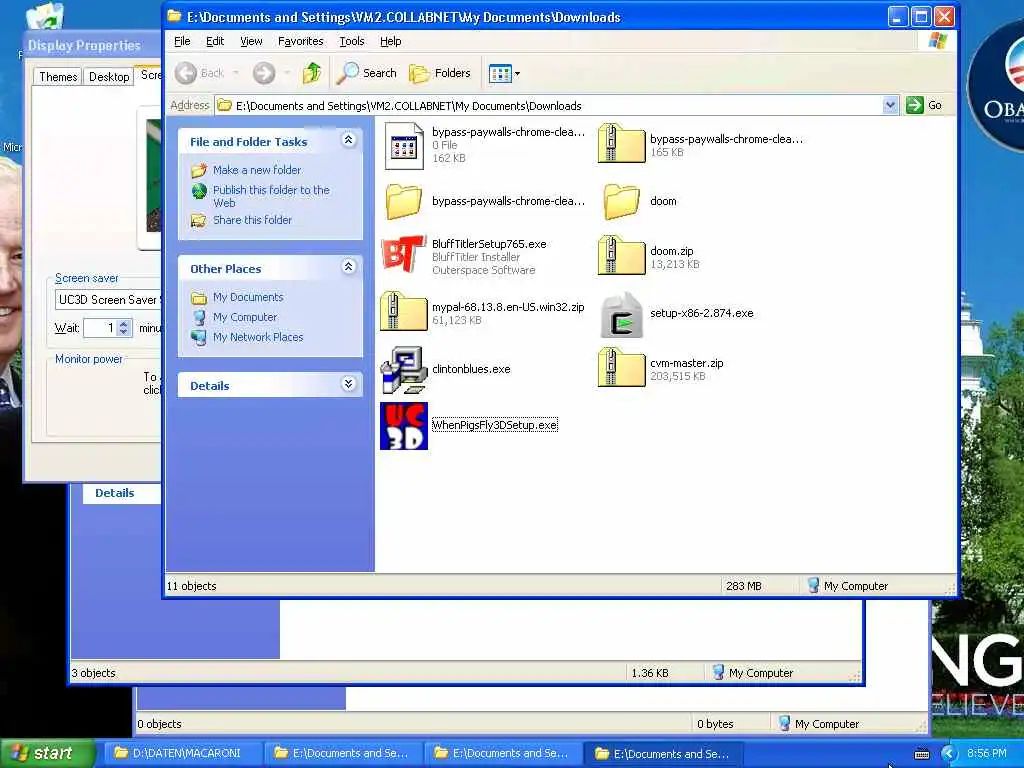The height and width of the screenshot is (768, 1024).
Task: Open the Tools menu
Action: [352, 41]
